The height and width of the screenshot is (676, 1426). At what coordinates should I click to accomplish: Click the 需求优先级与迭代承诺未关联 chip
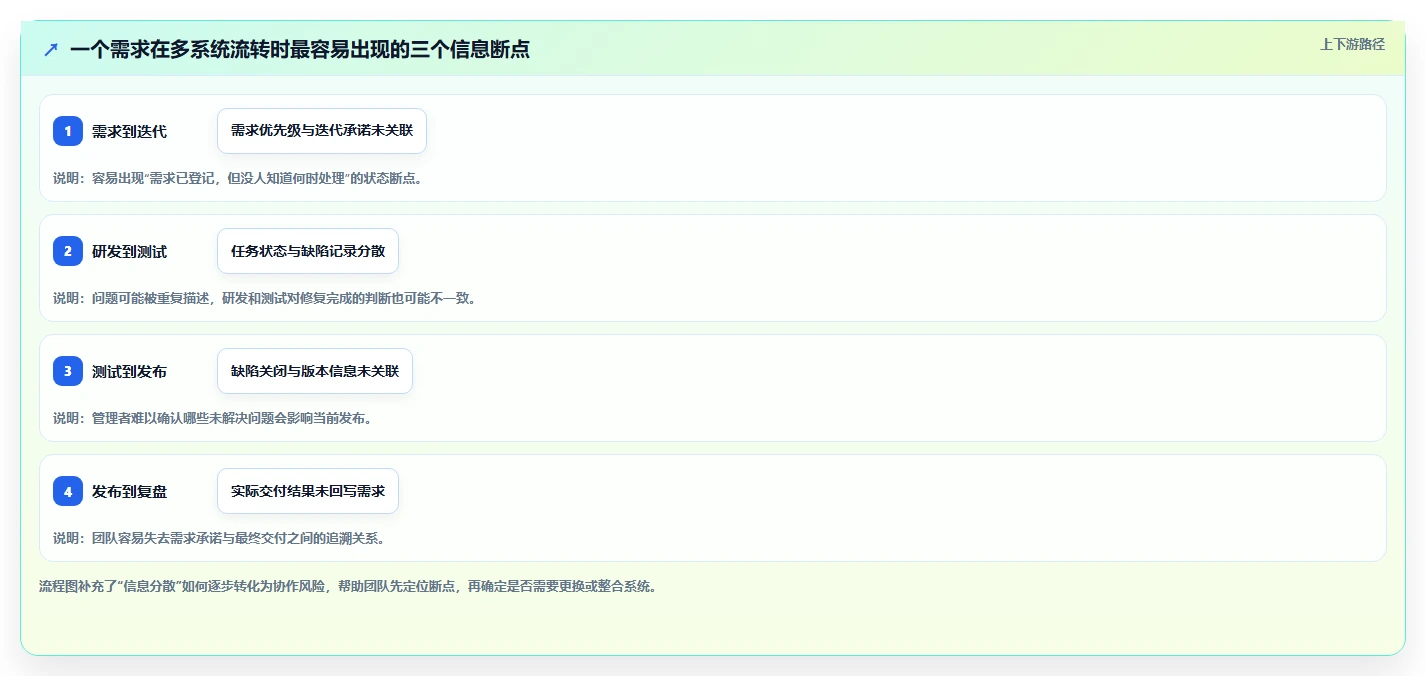pos(322,131)
